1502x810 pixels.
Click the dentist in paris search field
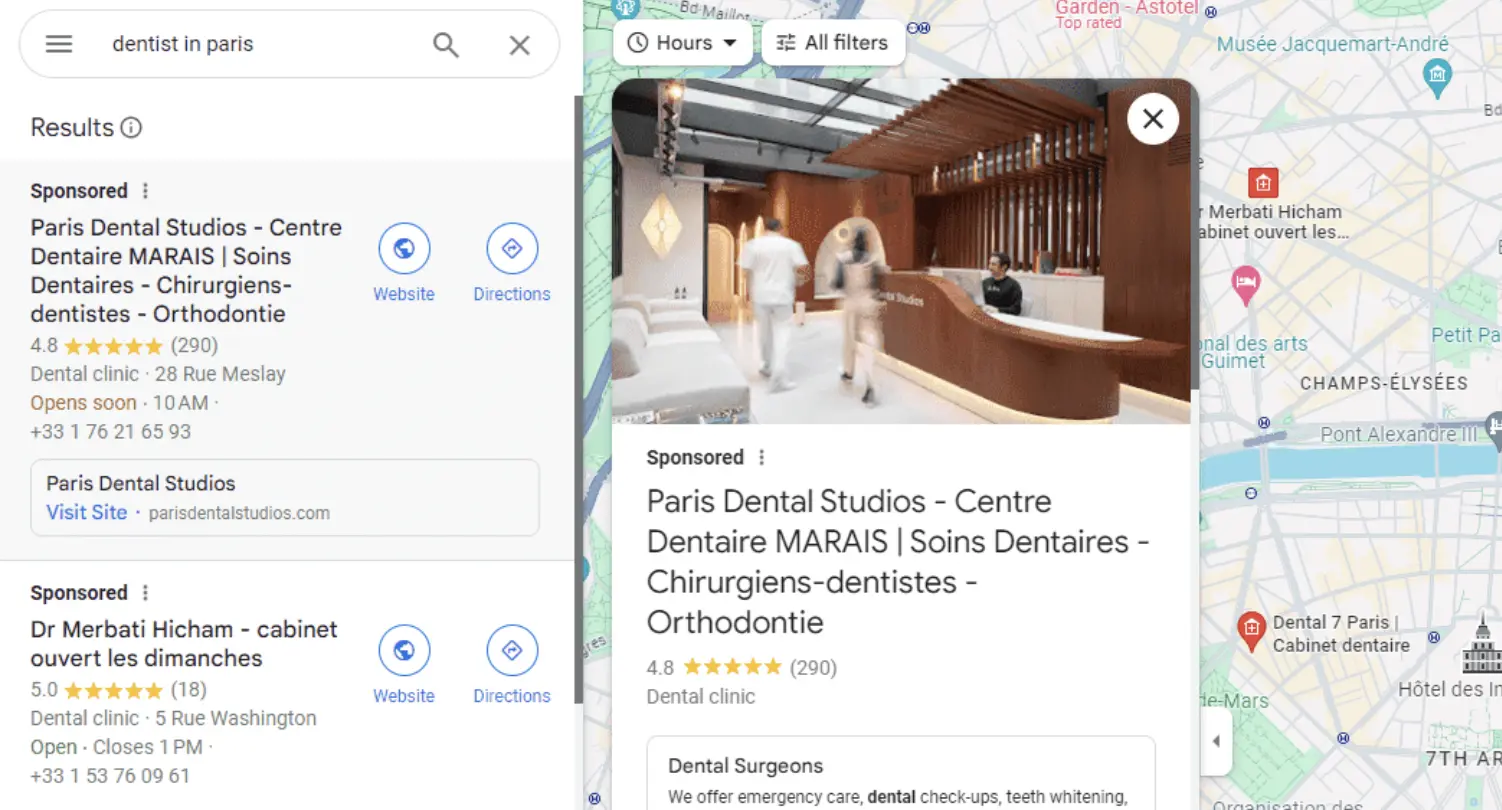(260, 44)
